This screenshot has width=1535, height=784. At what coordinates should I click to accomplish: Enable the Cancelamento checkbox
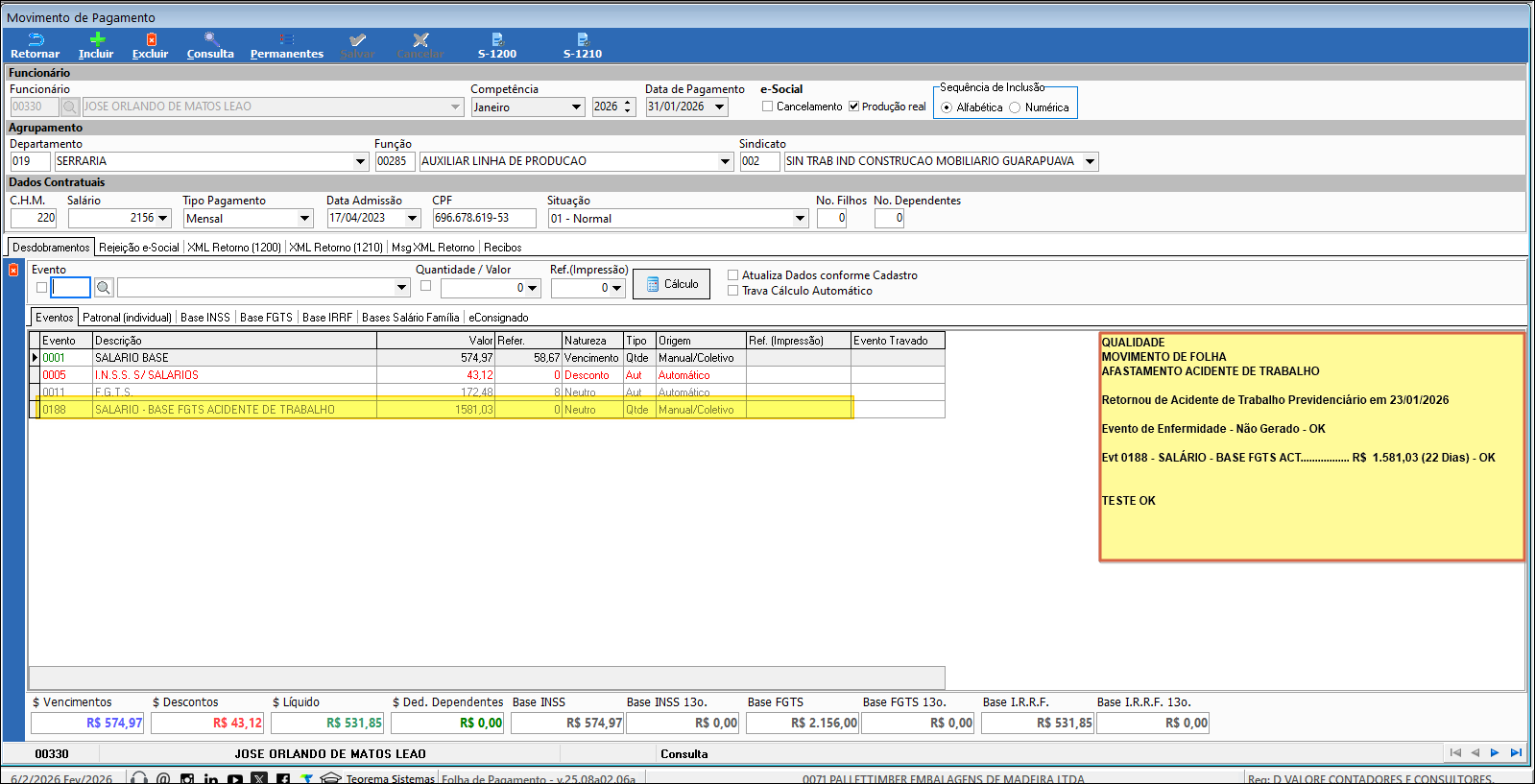(767, 107)
